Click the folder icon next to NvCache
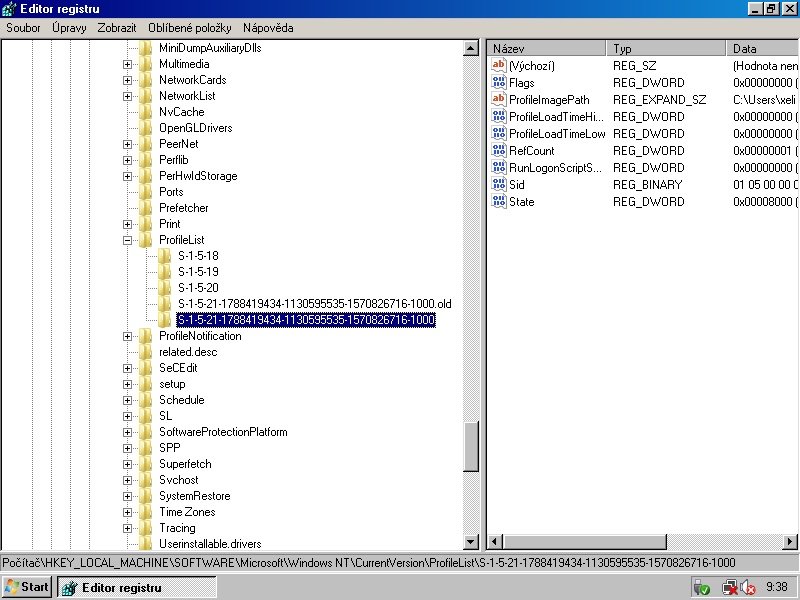800x600 pixels. coord(146,112)
